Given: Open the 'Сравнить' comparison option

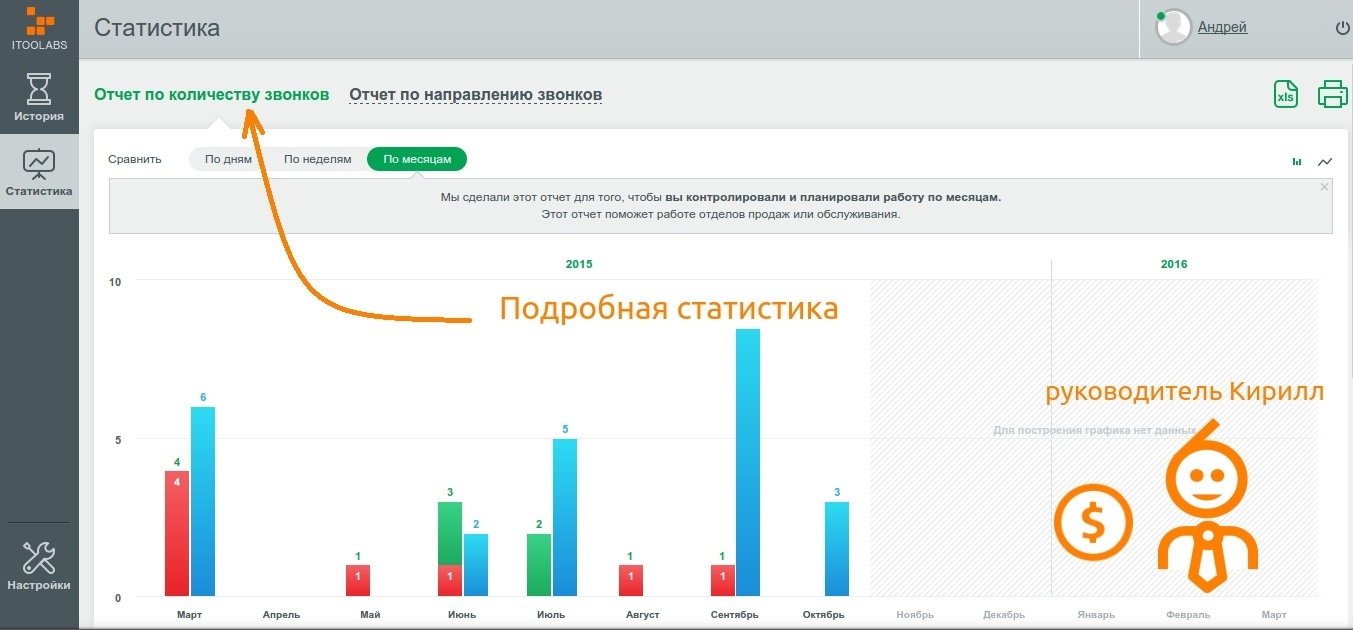Looking at the screenshot, I should pyautogui.click(x=135, y=158).
